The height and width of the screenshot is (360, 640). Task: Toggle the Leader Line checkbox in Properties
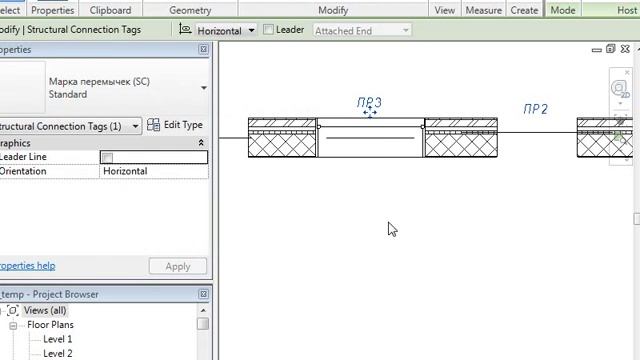[x=107, y=158]
